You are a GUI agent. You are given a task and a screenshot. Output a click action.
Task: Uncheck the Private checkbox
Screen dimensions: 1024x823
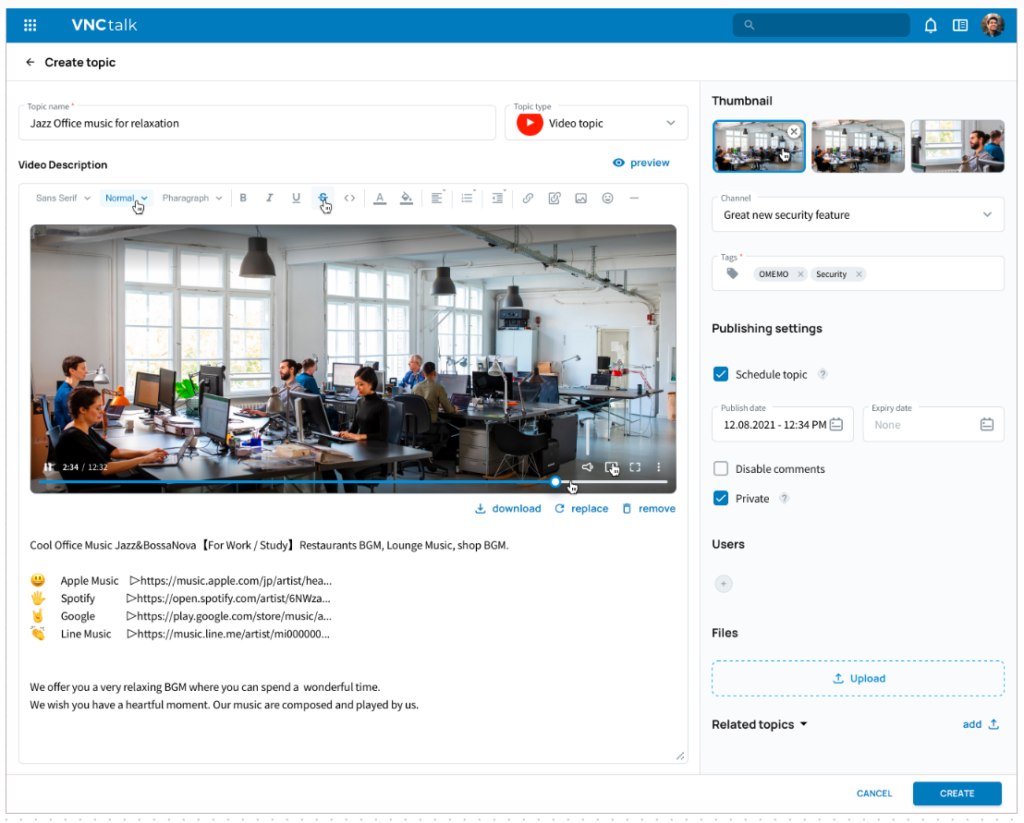721,498
